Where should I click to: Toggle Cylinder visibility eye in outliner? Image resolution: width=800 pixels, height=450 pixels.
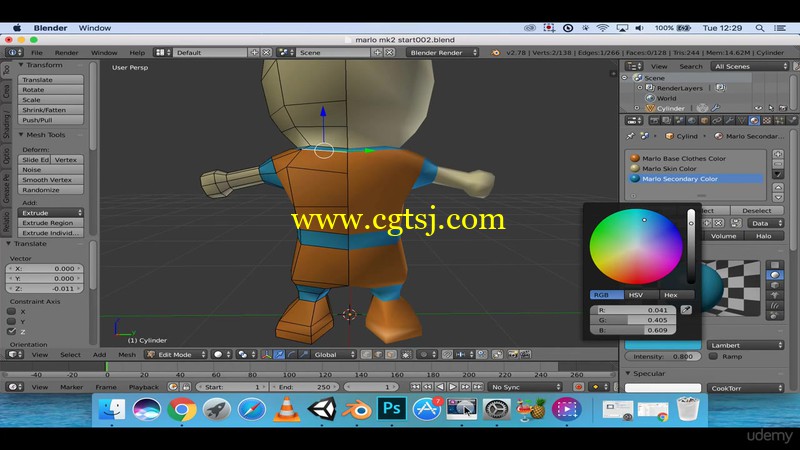click(x=758, y=108)
